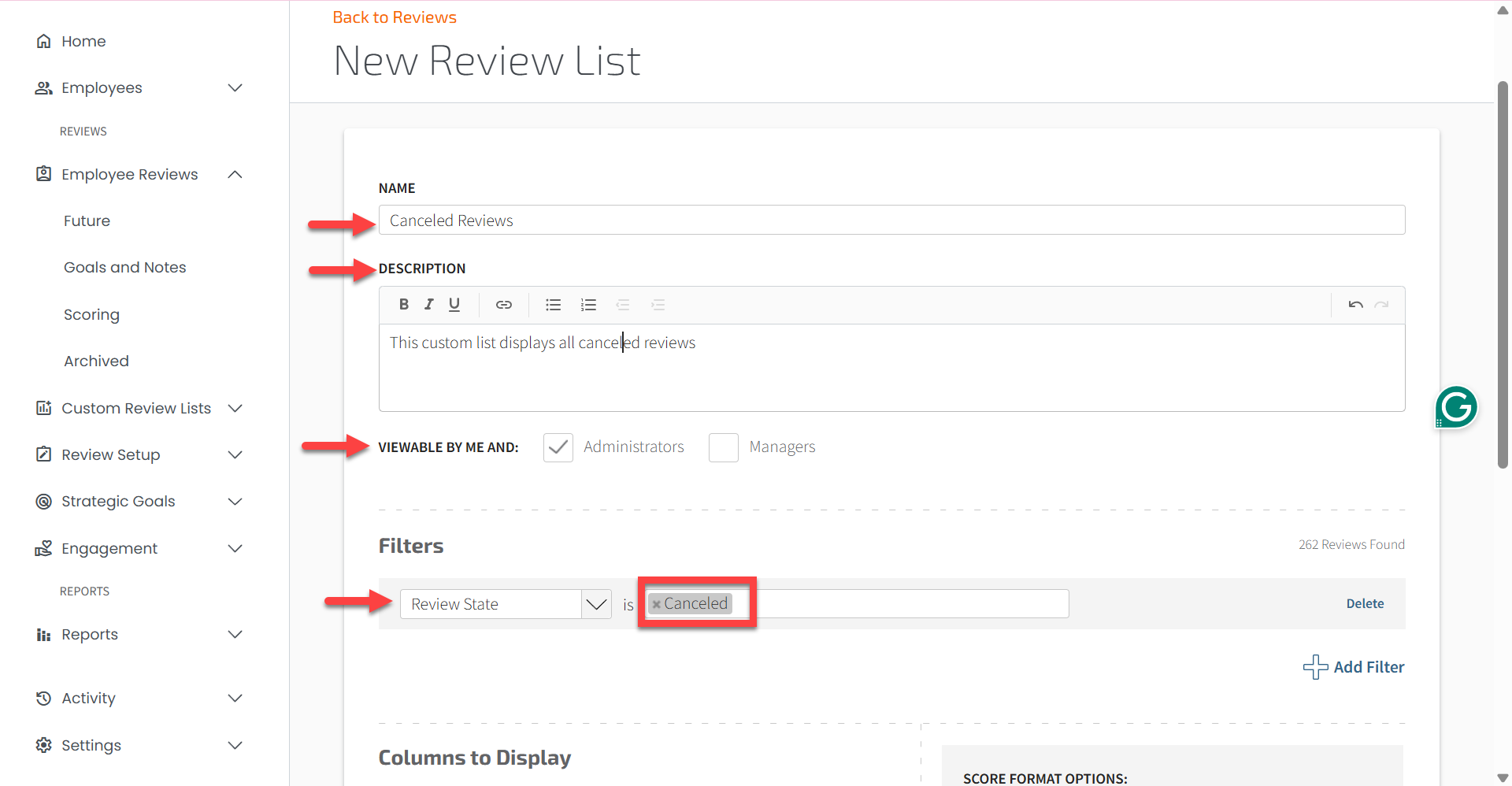Click the plus icon for Add Filter
This screenshot has height=786, width=1512.
(x=1315, y=667)
